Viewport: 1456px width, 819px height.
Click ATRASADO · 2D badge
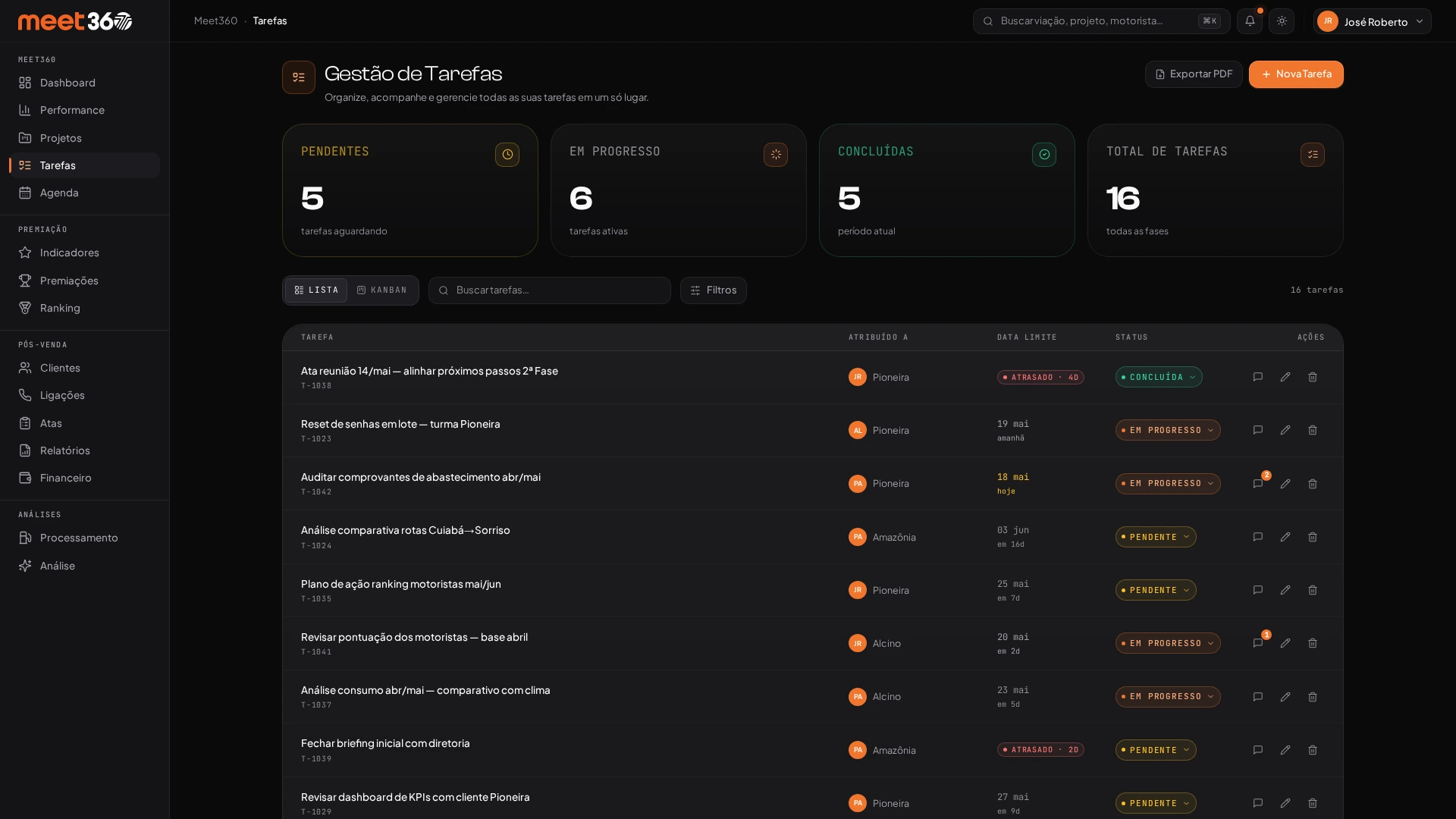(x=1040, y=750)
